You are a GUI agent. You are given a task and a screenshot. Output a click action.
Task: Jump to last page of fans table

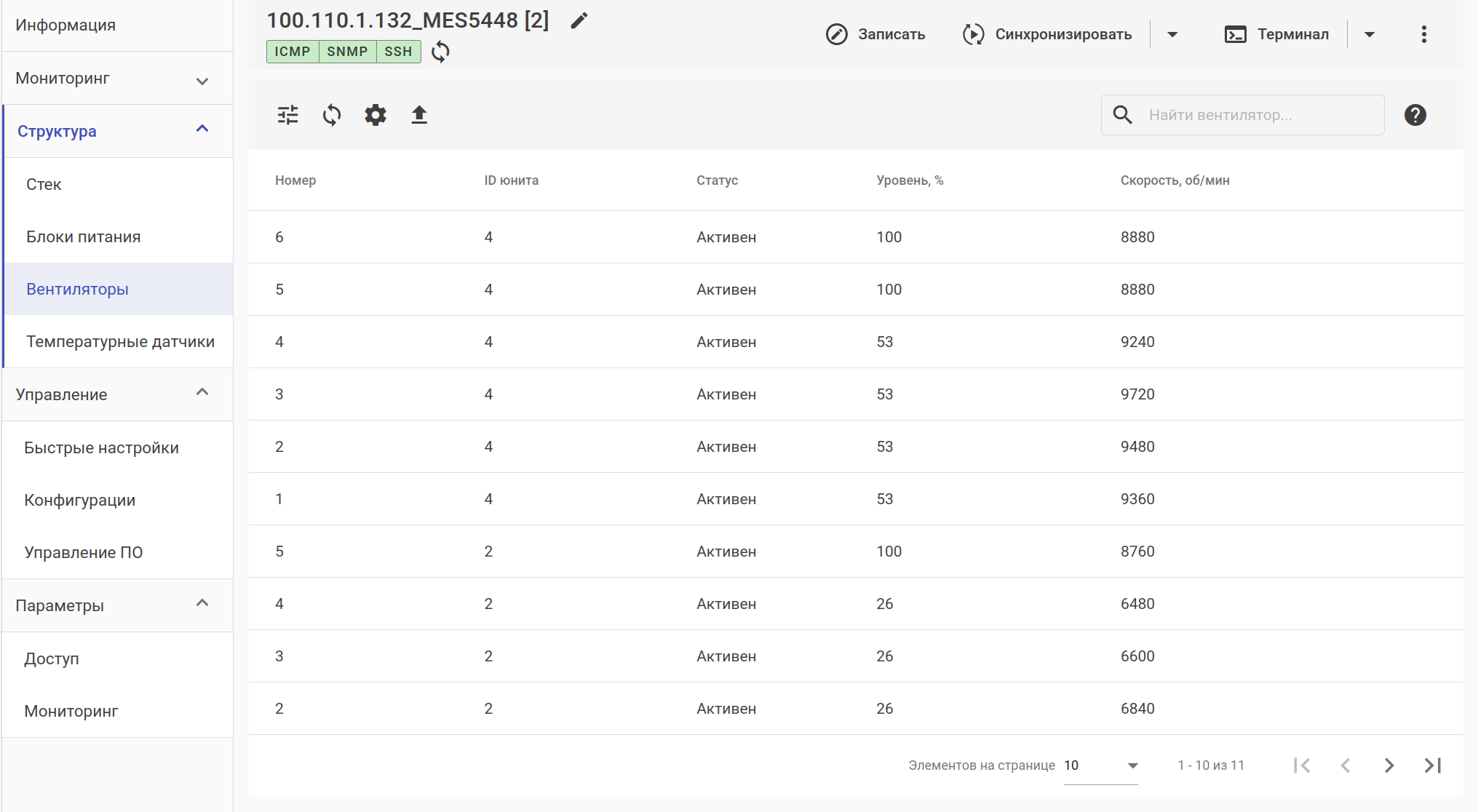coord(1432,765)
